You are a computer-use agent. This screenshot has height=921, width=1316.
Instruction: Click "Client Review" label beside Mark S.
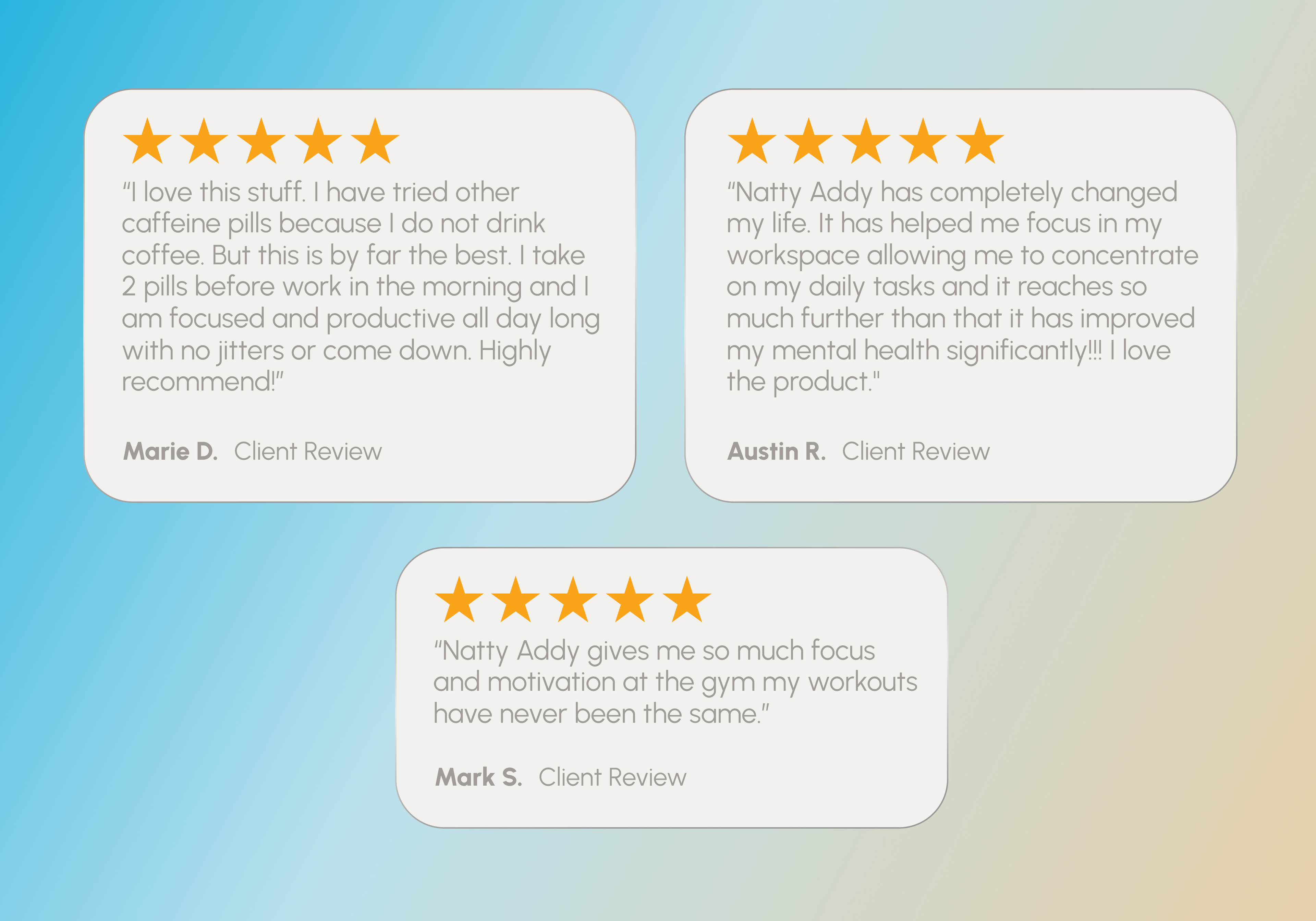[x=612, y=778]
